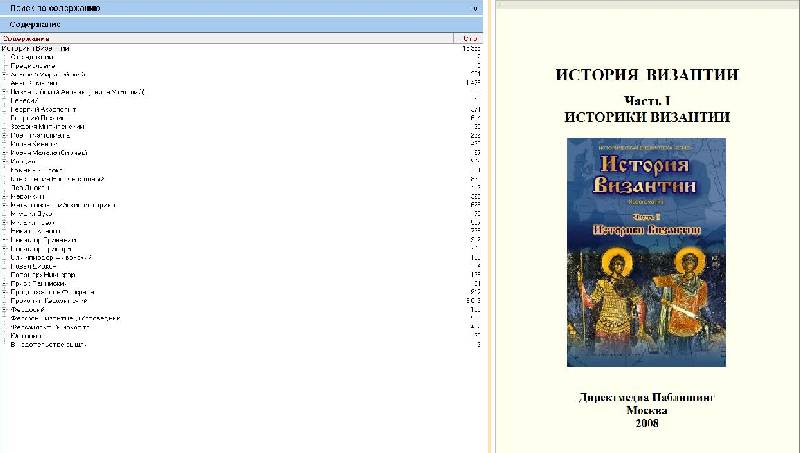
Task: Expand the 'Никифор Вриенний' tree node
Action: point(5,240)
